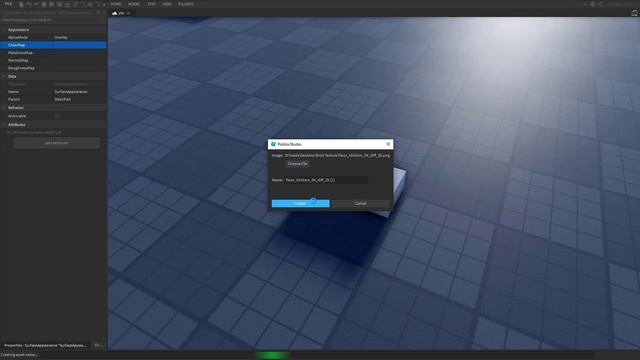Collapse the Appearance section
Image resolution: width=640 pixels, height=360 pixels.
tap(4, 30)
